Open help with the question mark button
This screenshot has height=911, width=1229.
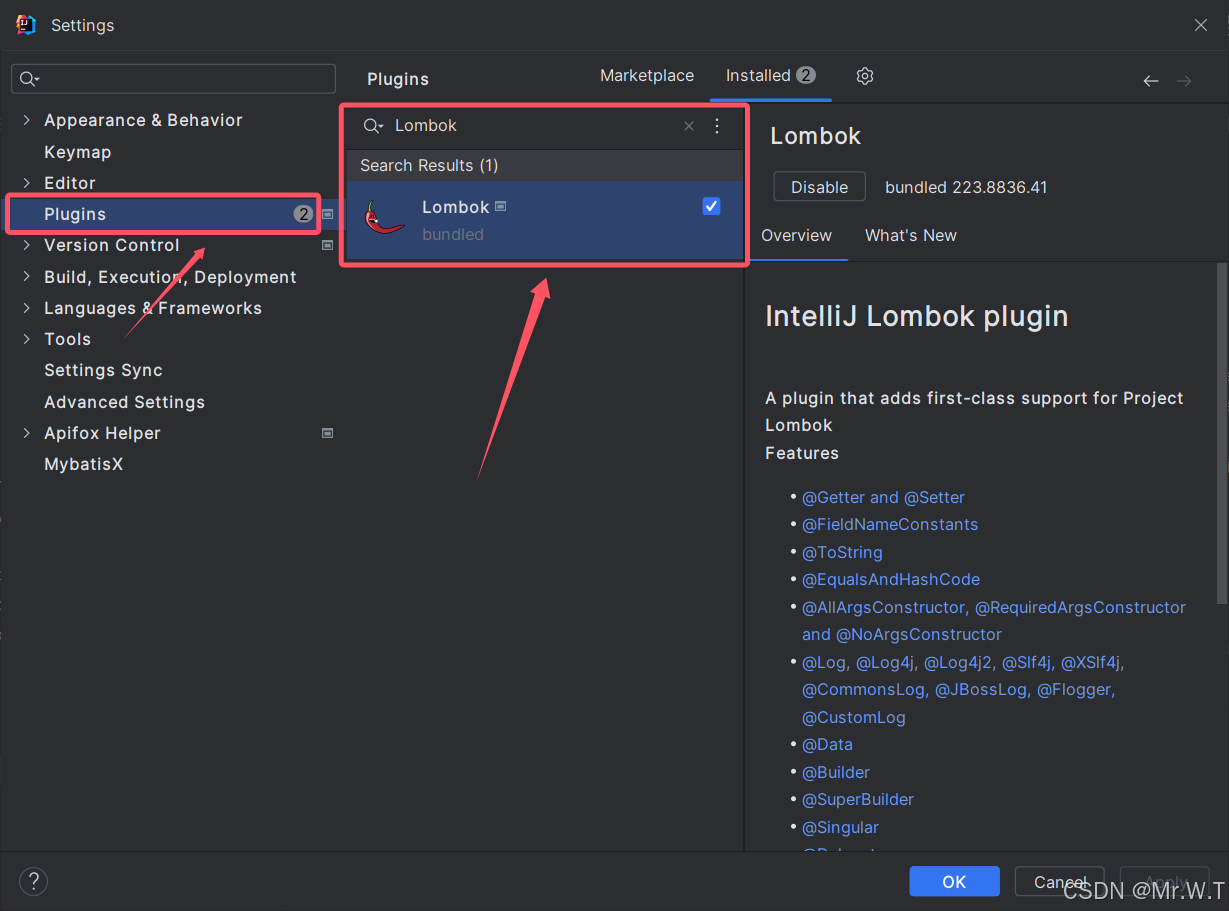(33, 881)
